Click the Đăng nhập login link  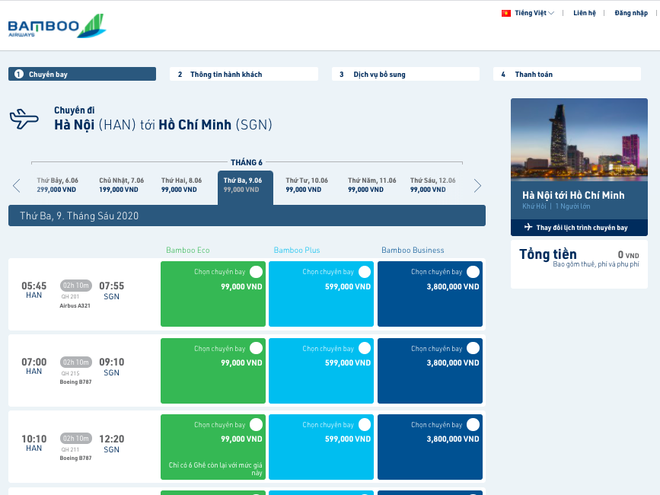pos(631,13)
